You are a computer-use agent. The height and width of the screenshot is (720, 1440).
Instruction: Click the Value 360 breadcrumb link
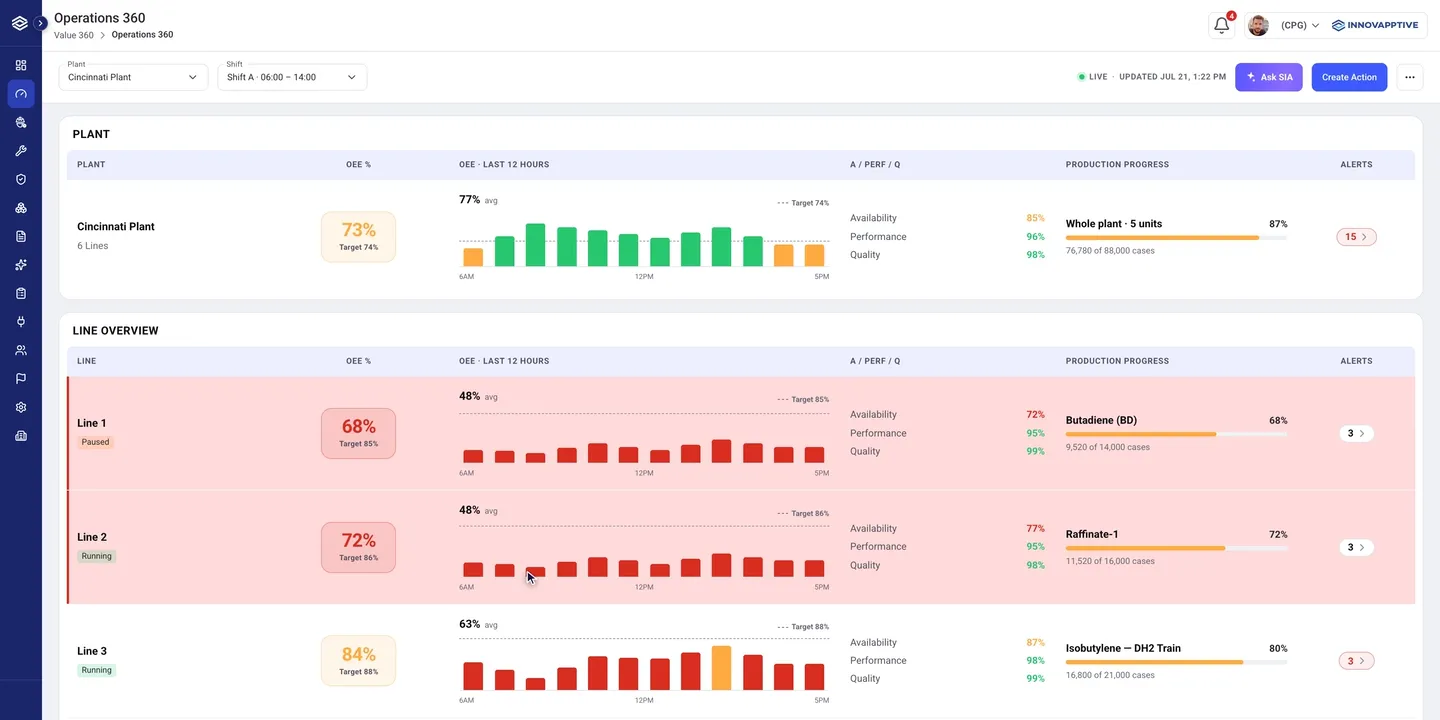click(74, 35)
